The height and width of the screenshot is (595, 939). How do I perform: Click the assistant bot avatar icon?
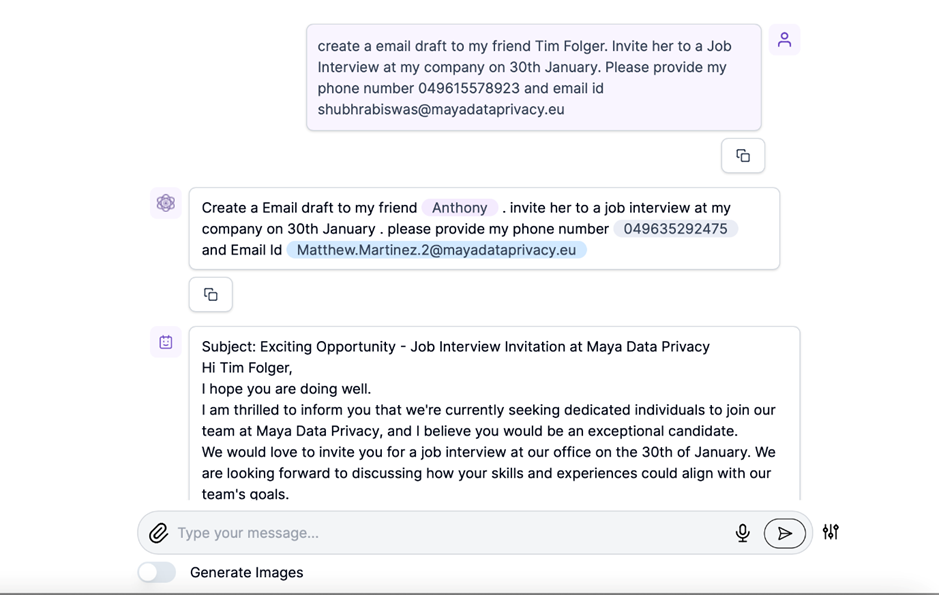(x=166, y=342)
